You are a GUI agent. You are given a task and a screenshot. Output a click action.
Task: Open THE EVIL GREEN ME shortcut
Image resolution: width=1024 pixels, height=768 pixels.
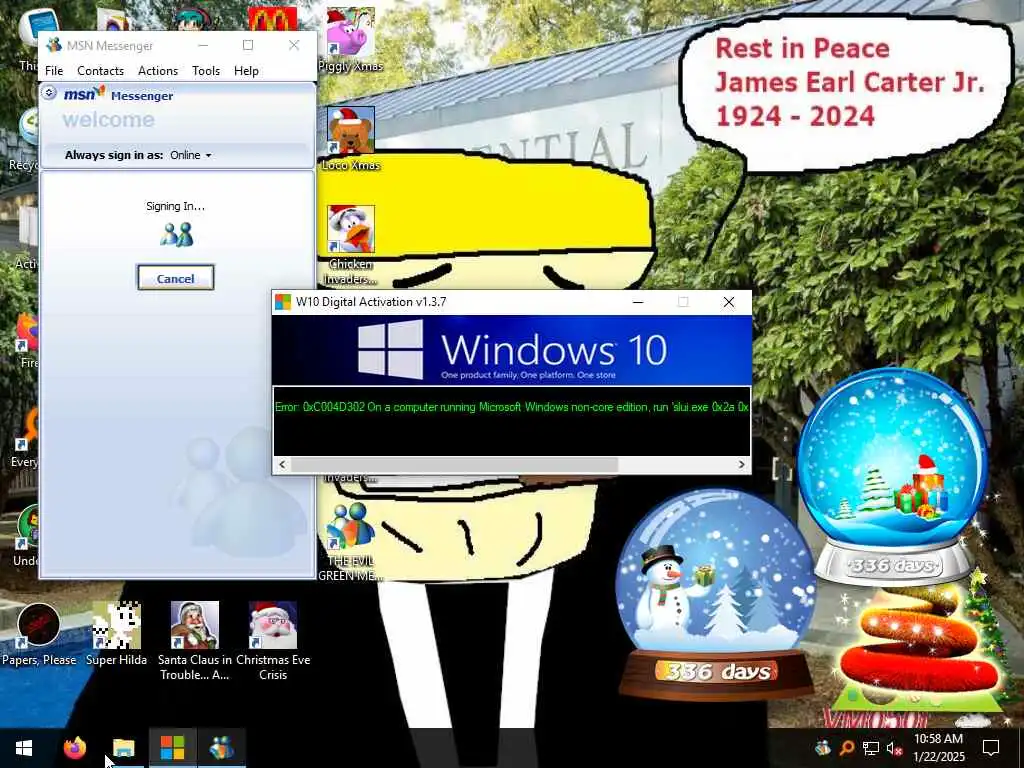tap(351, 542)
